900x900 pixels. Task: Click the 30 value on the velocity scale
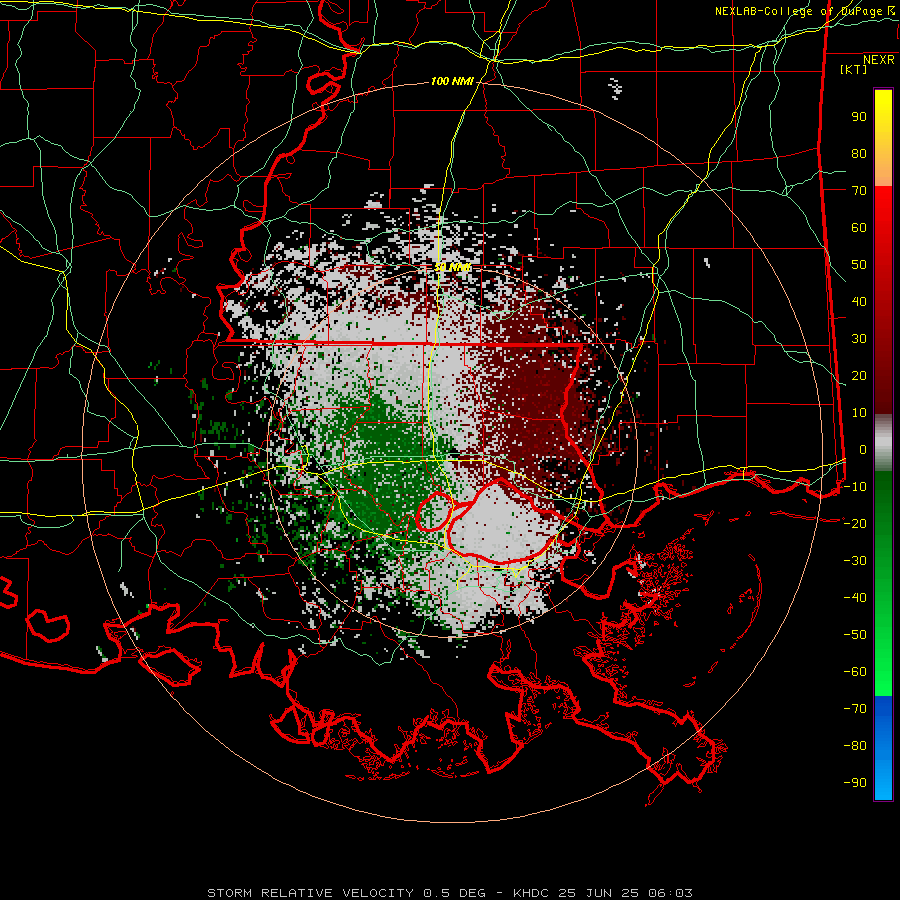pos(859,339)
